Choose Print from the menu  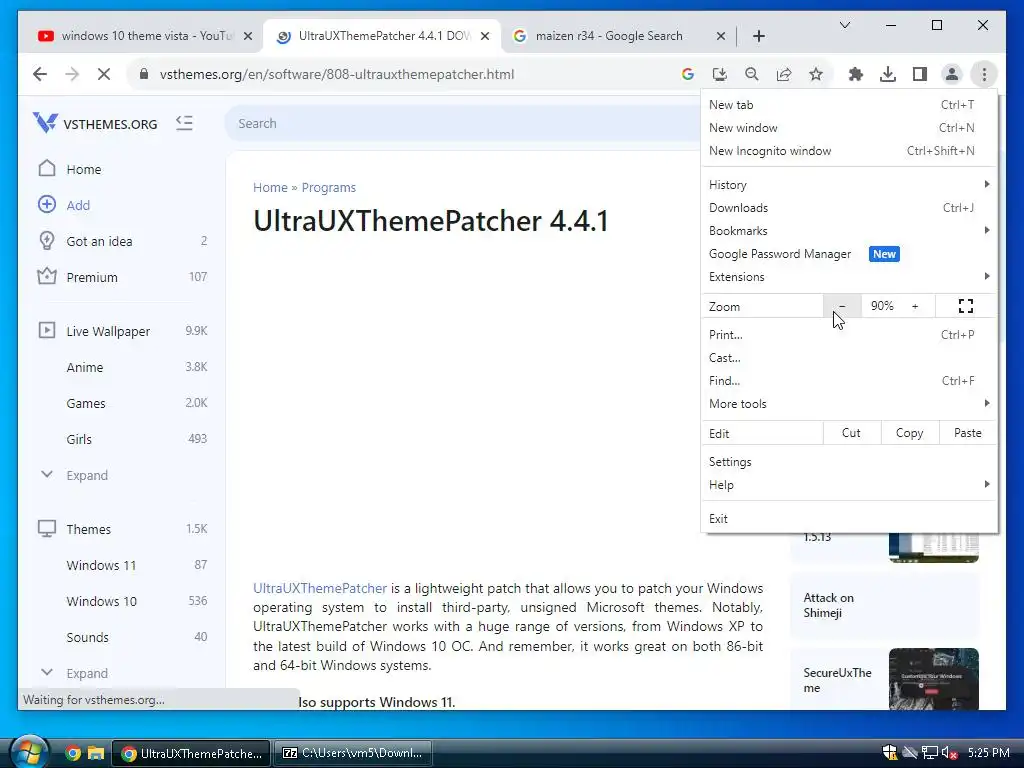tap(849, 334)
